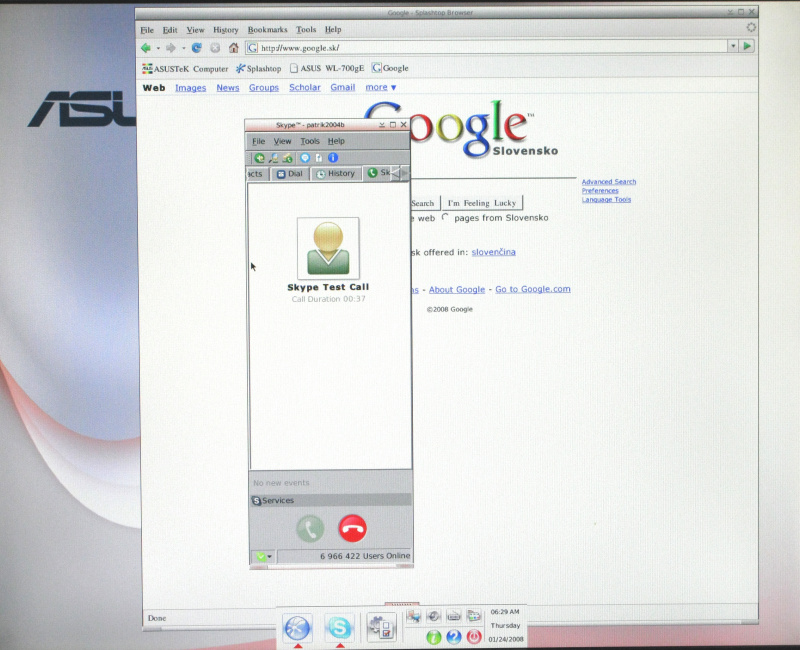
Task: Open the browser's Bookmarks menu
Action: tap(267, 30)
